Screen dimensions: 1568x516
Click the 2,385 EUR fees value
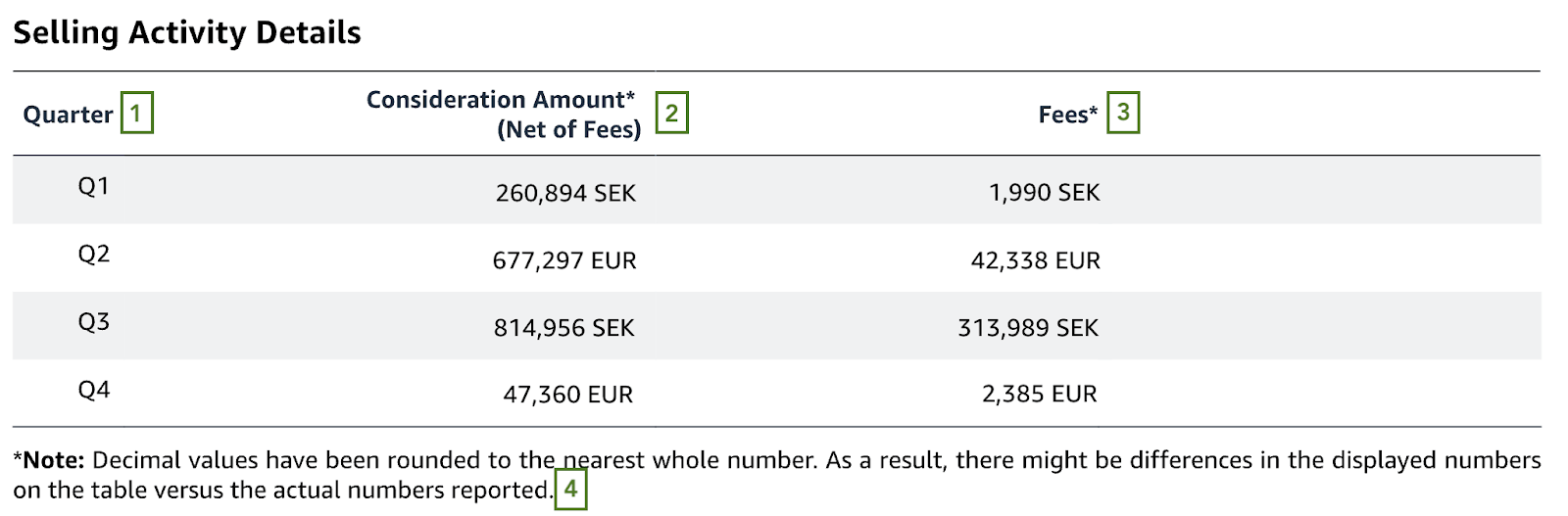(x=1040, y=395)
